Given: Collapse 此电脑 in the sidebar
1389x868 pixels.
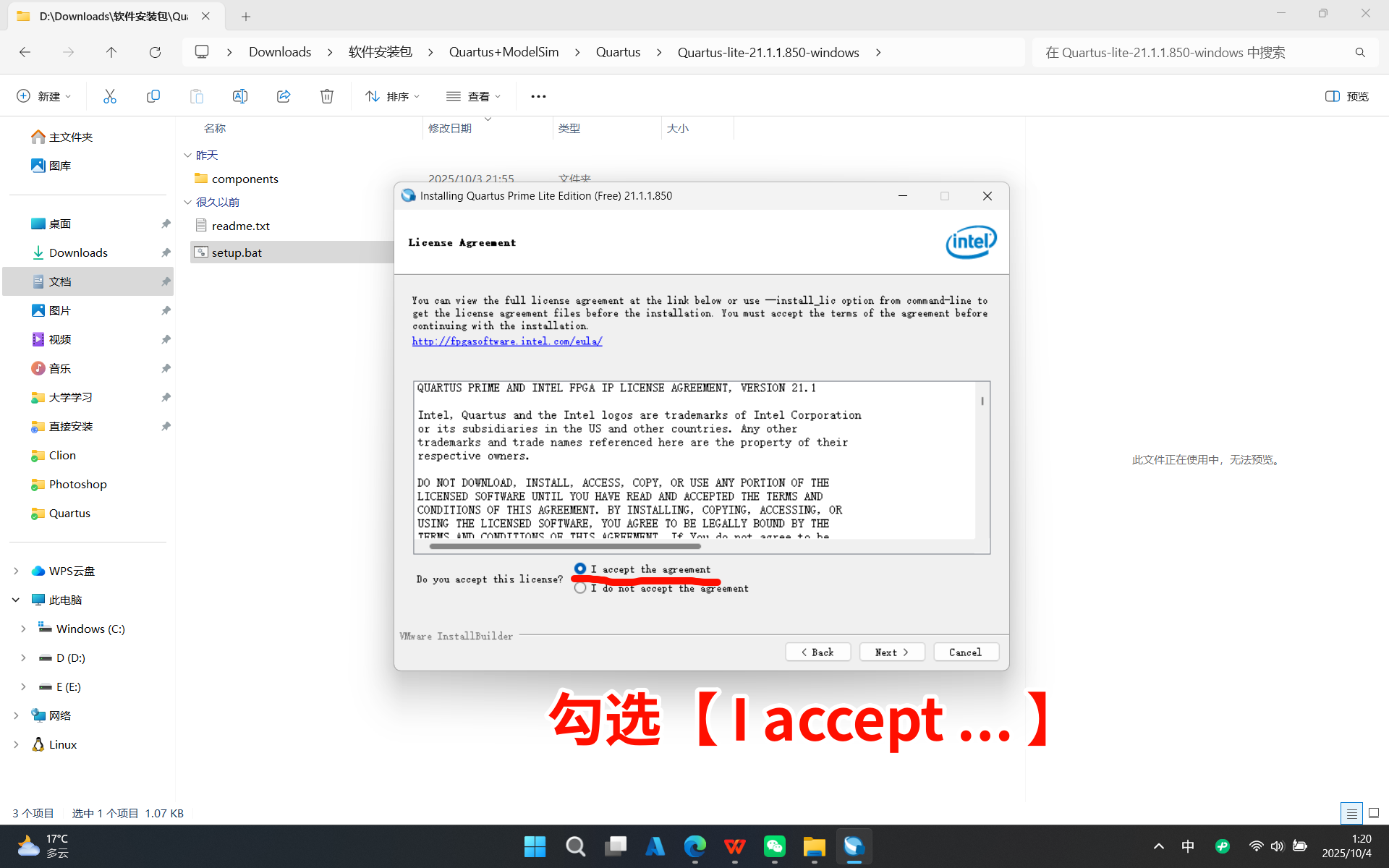Looking at the screenshot, I should pos(16,600).
